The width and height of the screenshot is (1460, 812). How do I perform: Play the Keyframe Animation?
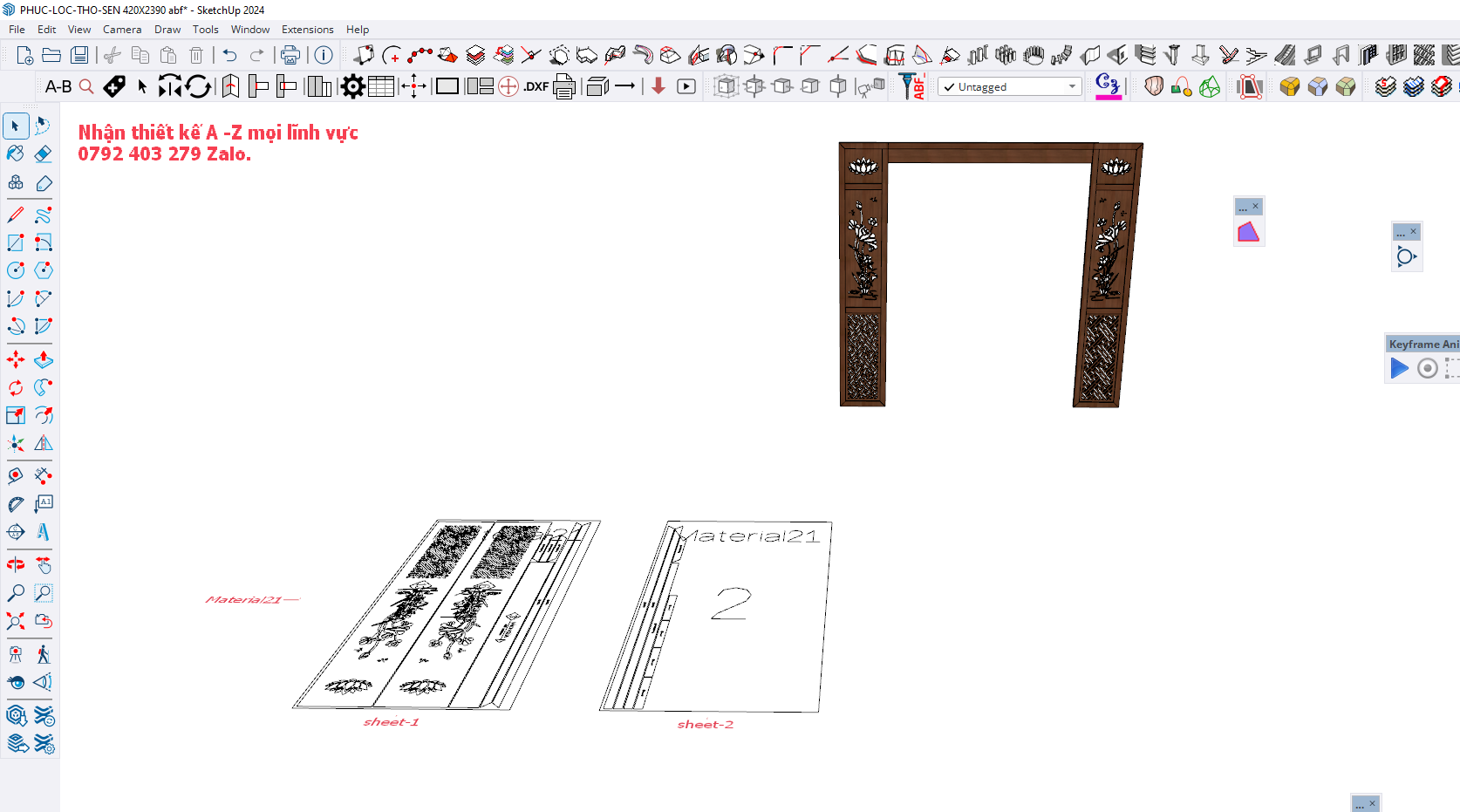click(x=1399, y=369)
